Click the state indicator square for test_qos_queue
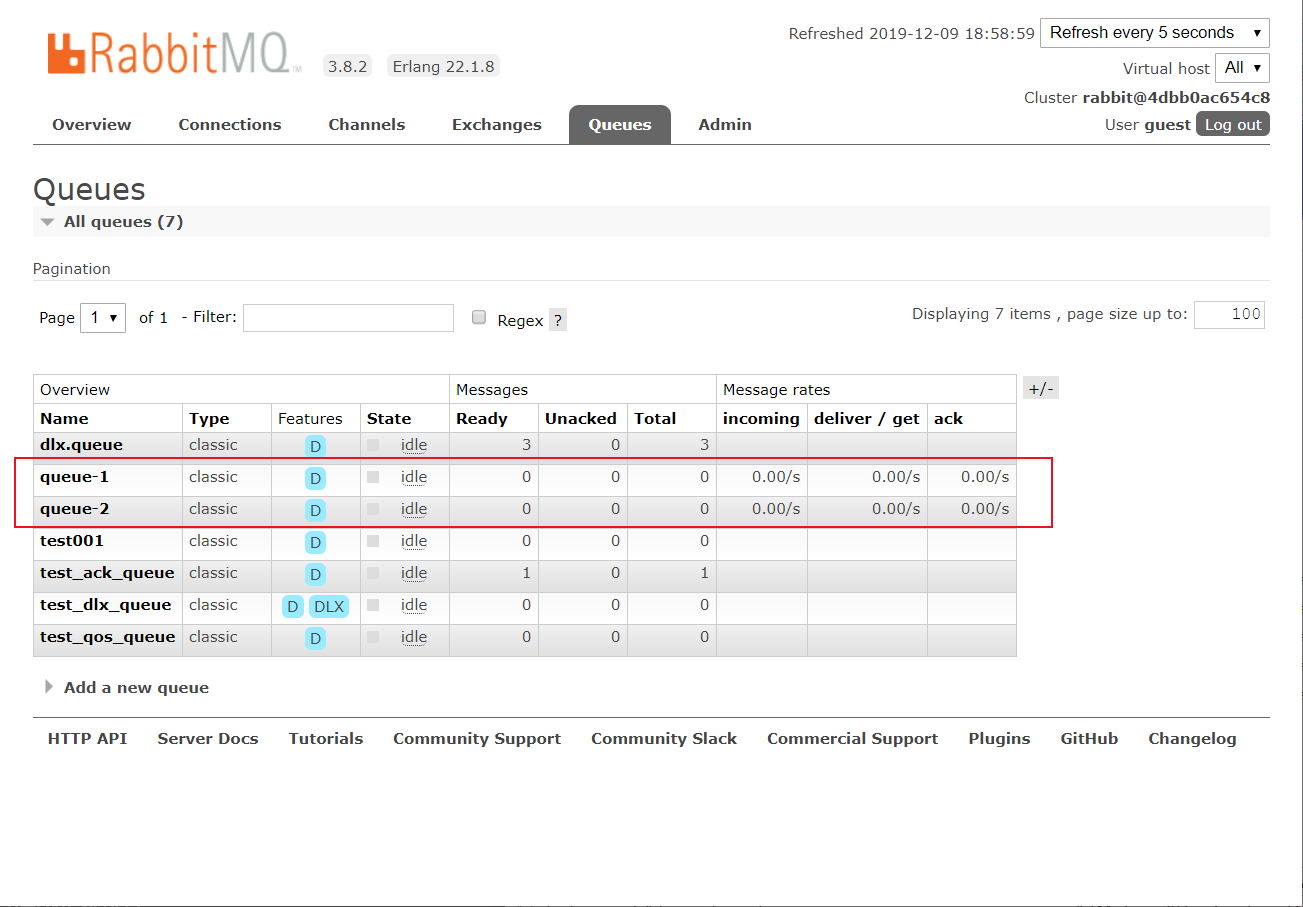The image size is (1303, 907). (373, 637)
